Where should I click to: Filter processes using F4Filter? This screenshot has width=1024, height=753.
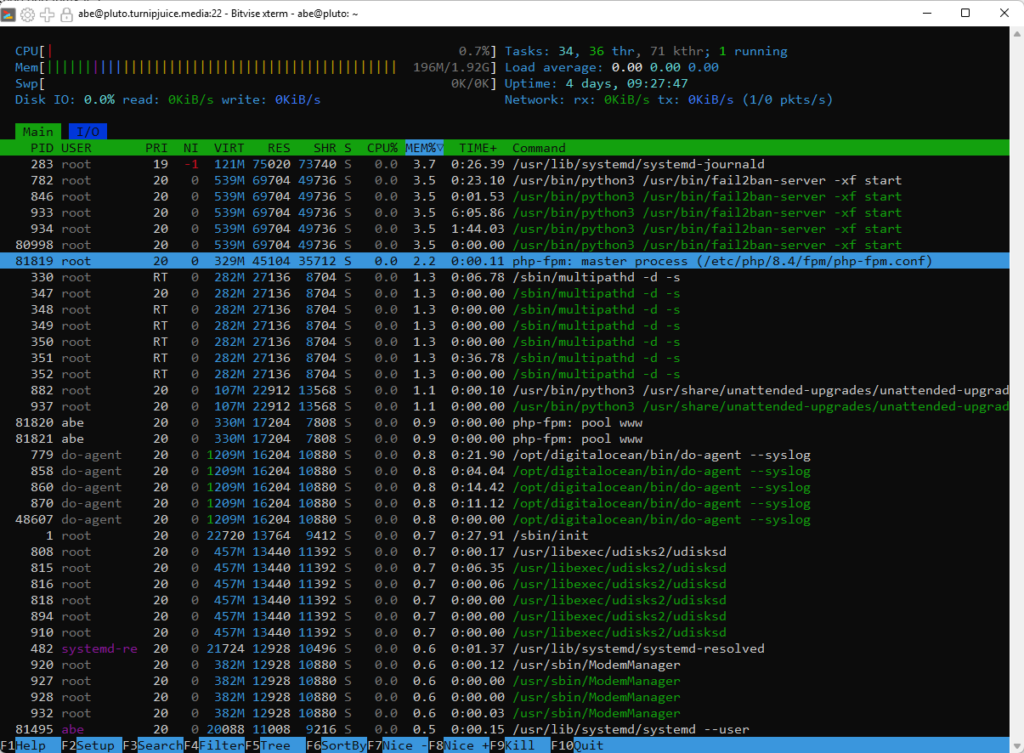(215, 745)
